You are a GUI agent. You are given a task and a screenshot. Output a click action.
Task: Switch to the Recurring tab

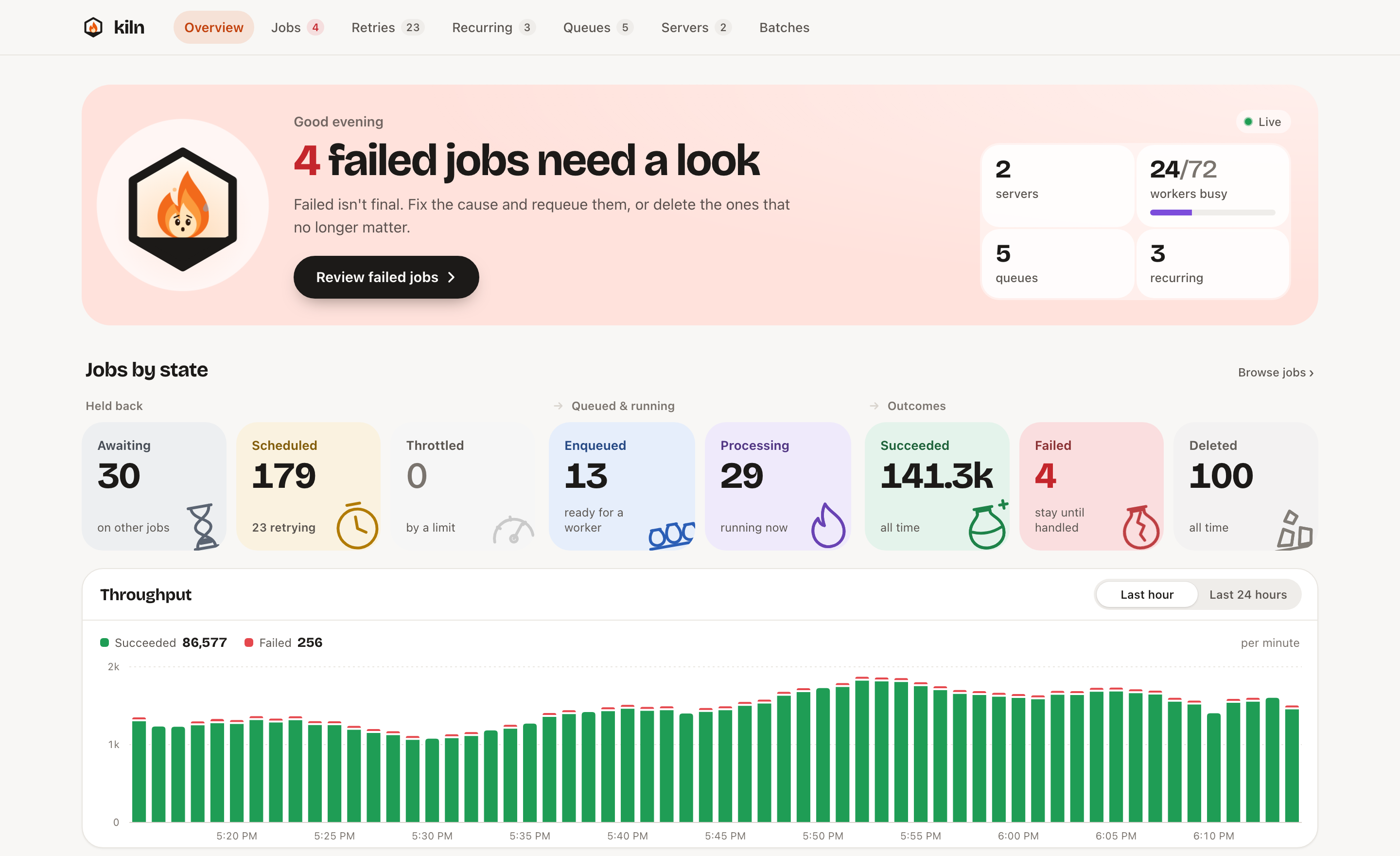[x=493, y=27]
